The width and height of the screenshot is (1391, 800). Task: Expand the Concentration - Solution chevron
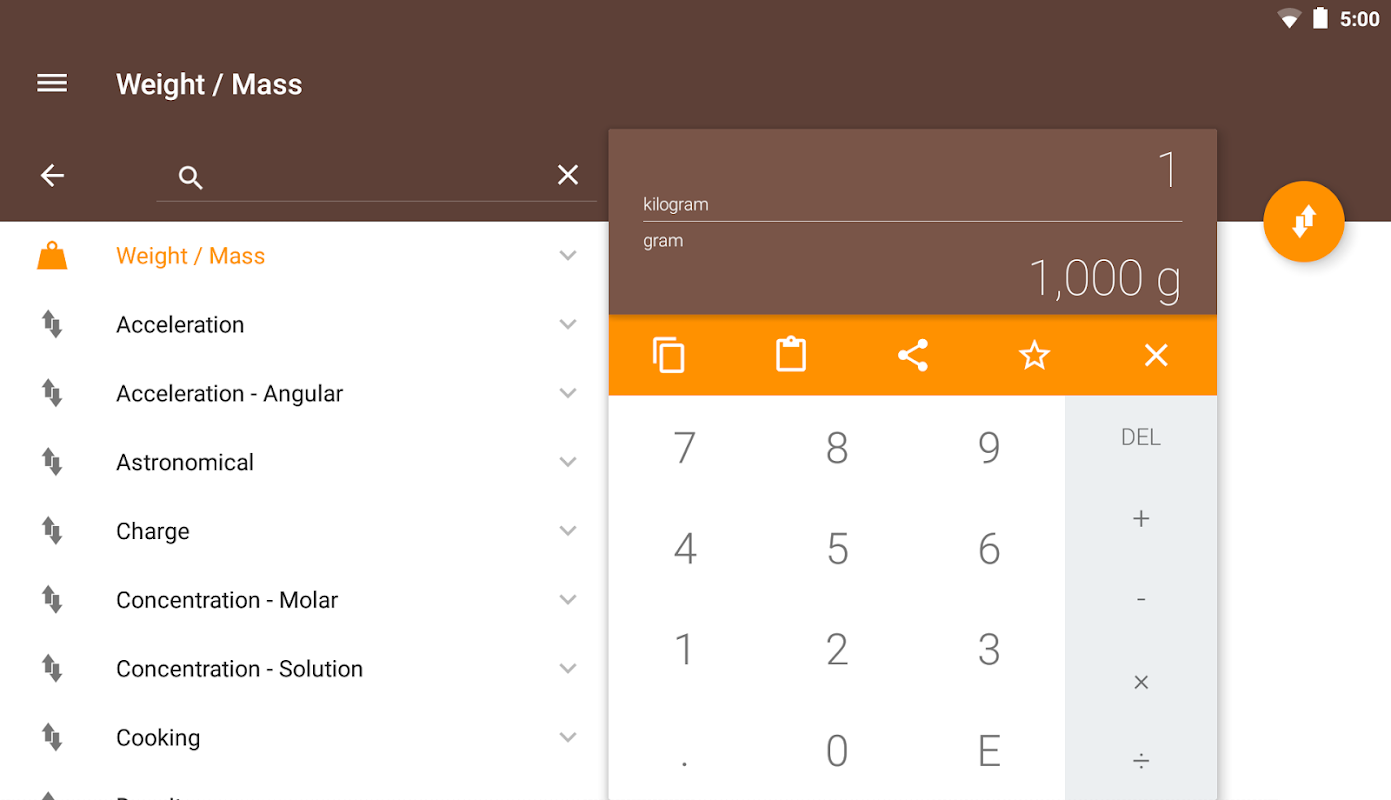(x=568, y=668)
